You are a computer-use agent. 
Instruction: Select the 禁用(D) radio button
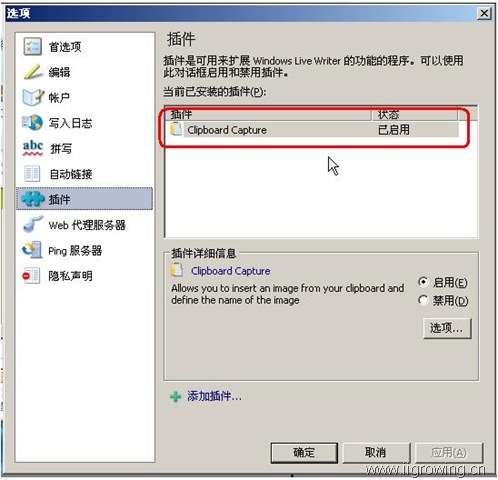423,300
